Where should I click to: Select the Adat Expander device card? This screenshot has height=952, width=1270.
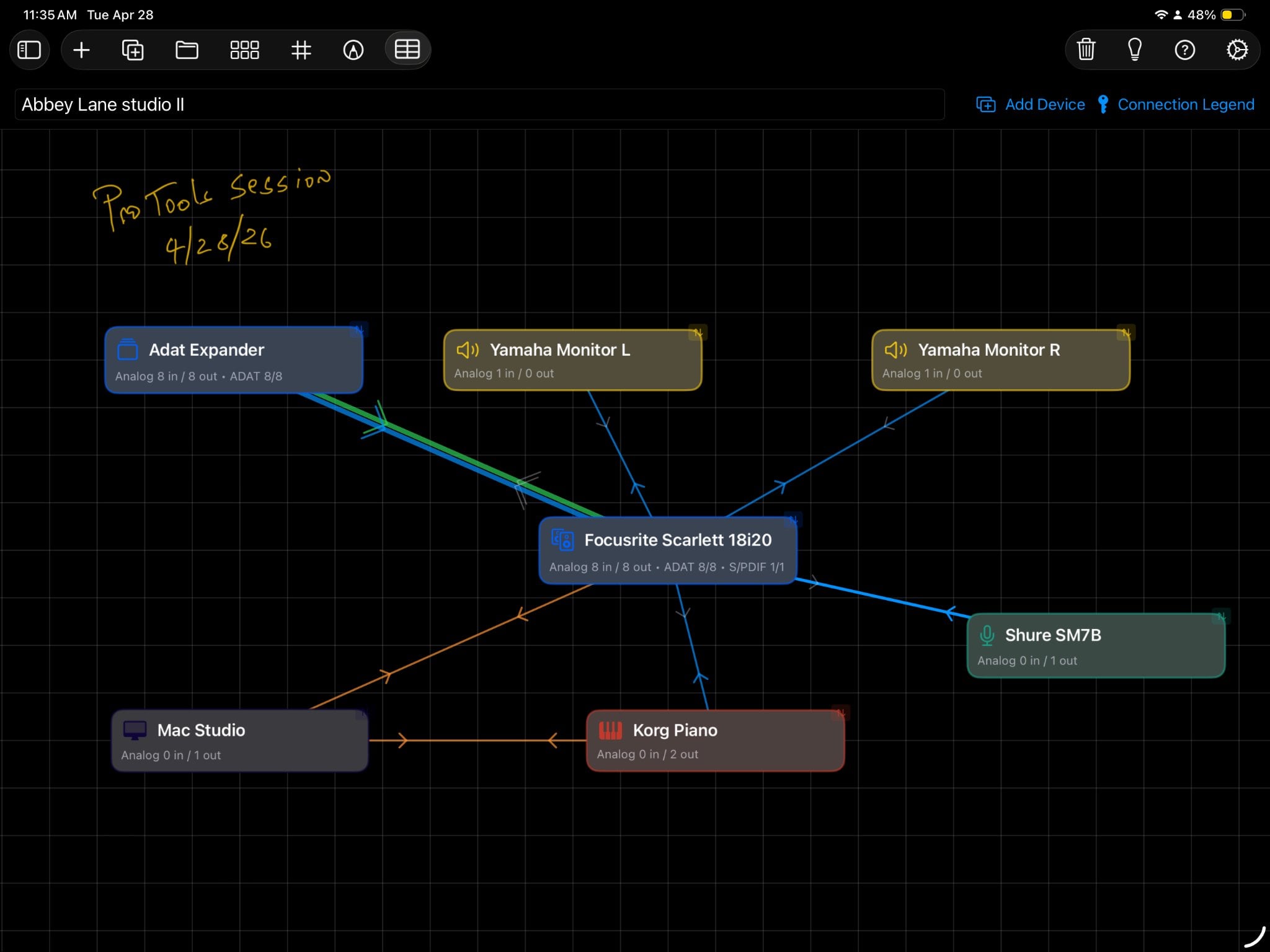tap(234, 360)
